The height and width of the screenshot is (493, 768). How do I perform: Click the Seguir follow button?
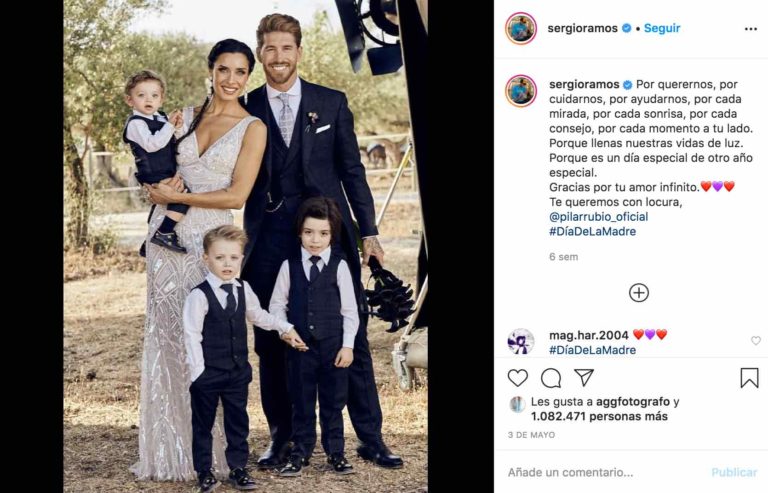(x=662, y=28)
